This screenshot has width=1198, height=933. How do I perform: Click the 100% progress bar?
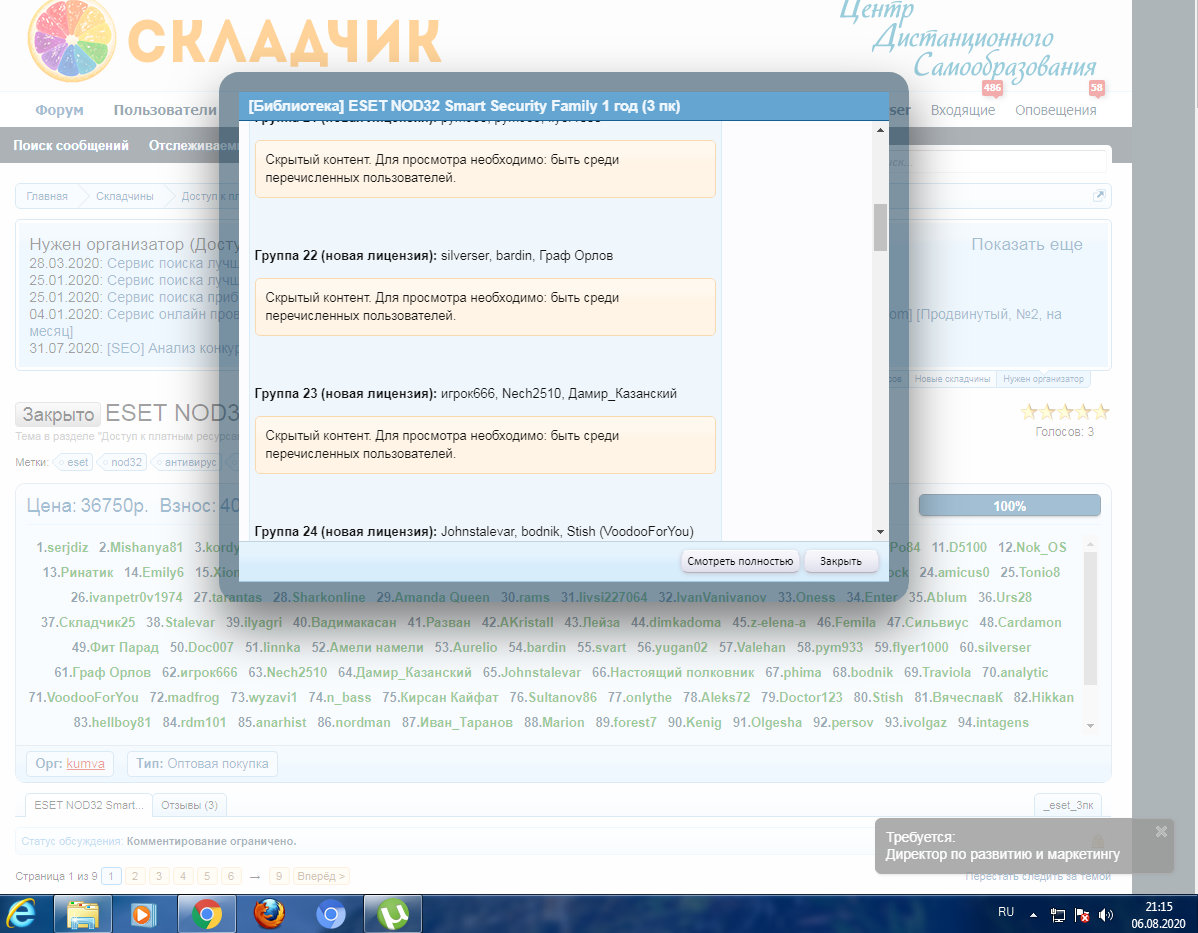(1009, 506)
